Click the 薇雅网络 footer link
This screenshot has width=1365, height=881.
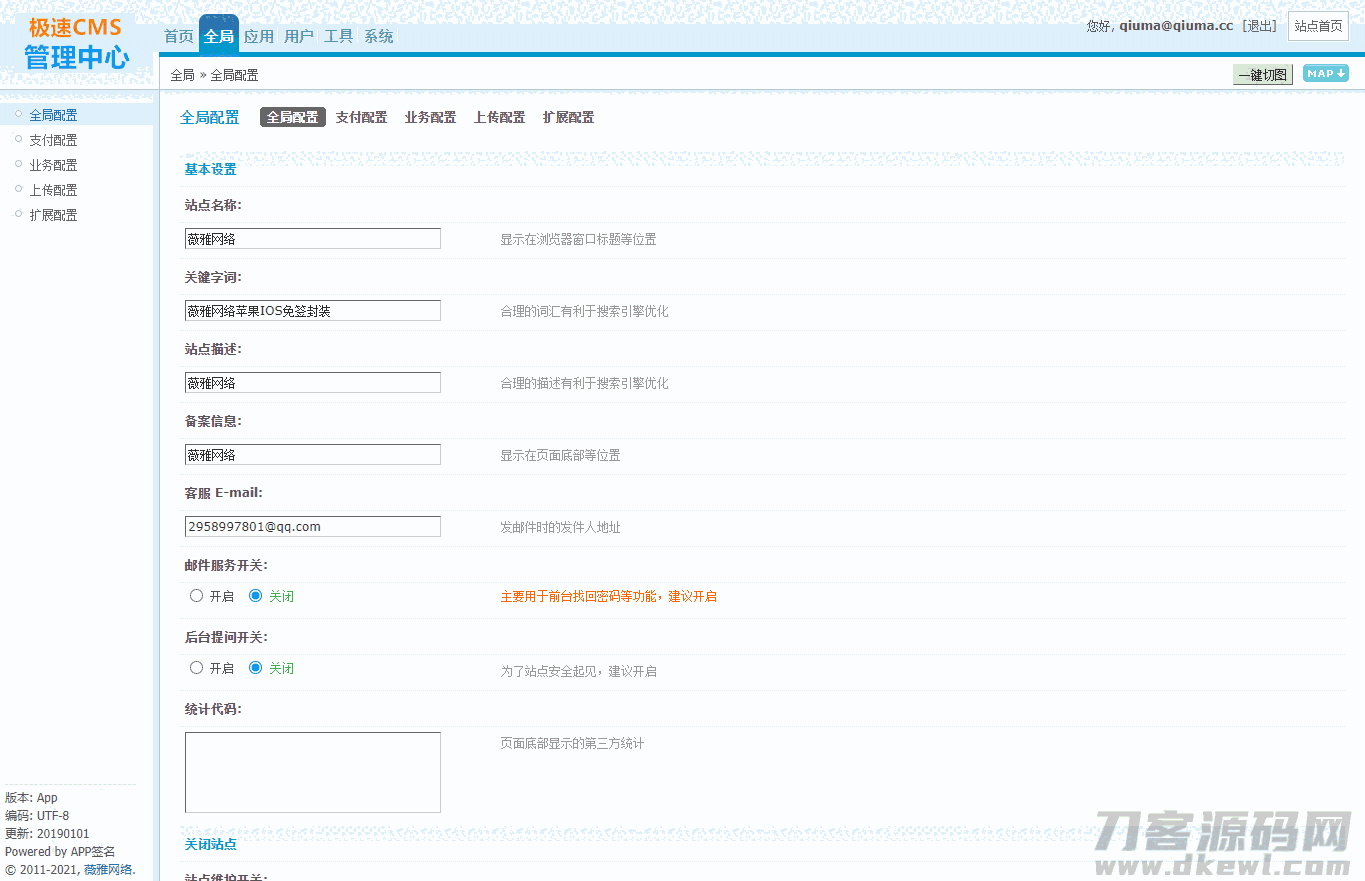point(108,870)
